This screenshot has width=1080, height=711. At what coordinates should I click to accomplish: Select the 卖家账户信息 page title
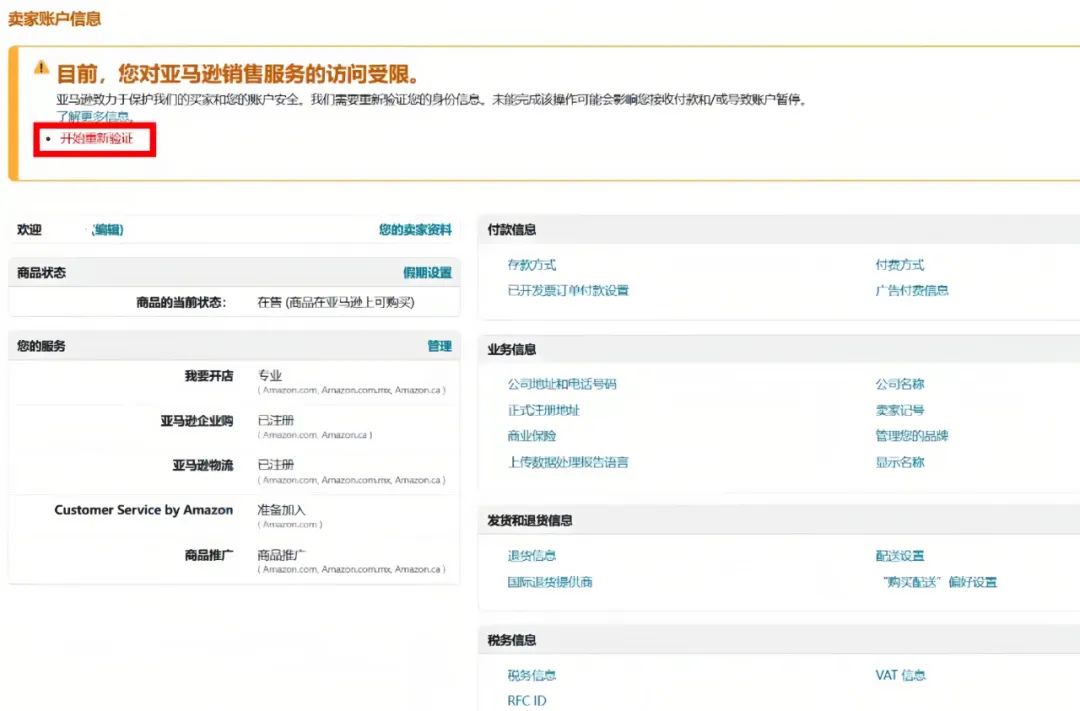54,19
